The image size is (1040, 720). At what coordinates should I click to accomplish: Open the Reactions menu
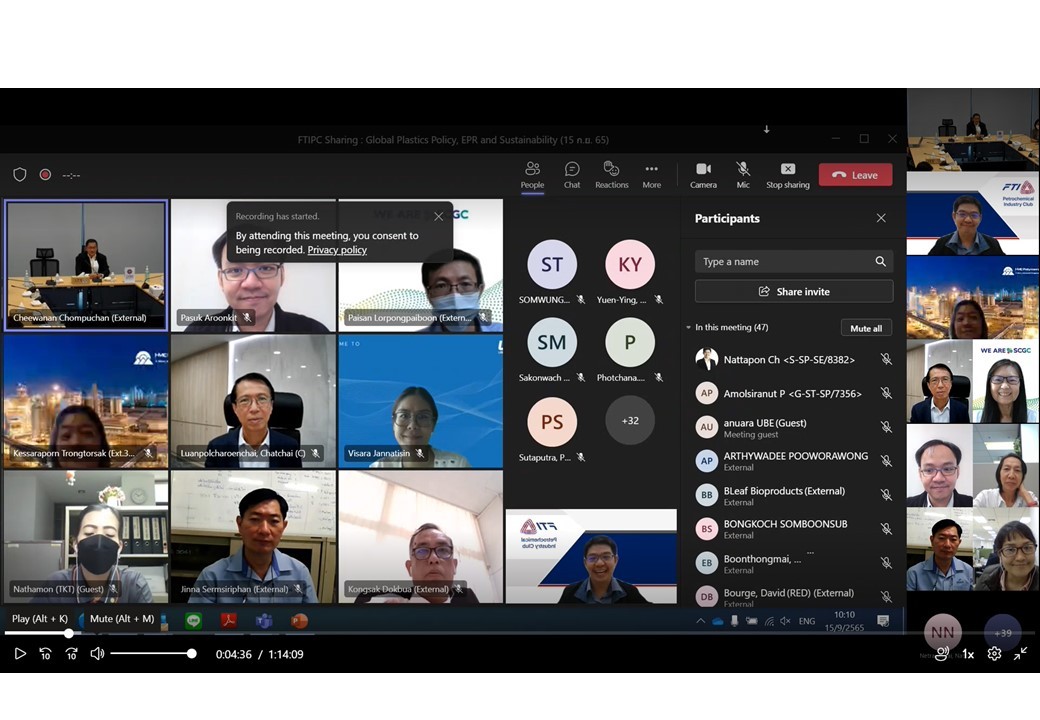(611, 174)
